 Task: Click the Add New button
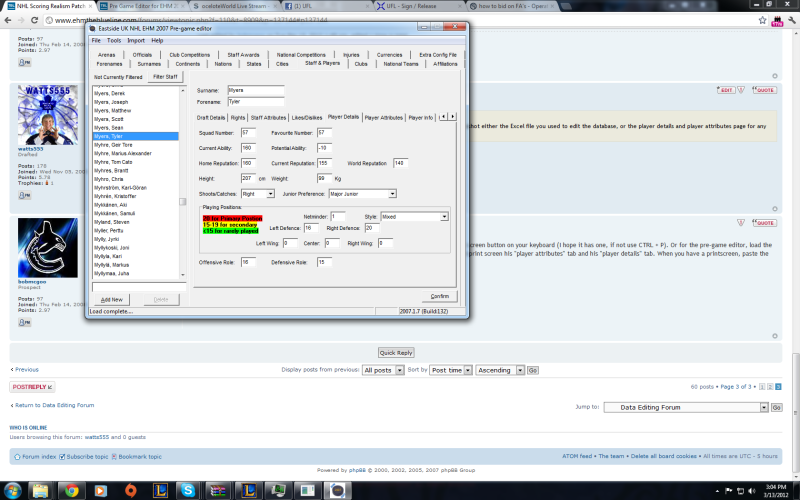pyautogui.click(x=112, y=299)
